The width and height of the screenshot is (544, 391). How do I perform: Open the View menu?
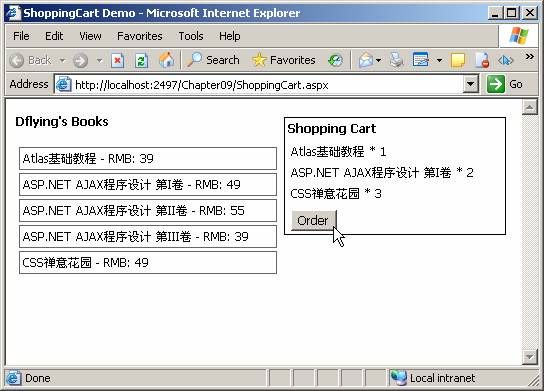pyautogui.click(x=90, y=36)
